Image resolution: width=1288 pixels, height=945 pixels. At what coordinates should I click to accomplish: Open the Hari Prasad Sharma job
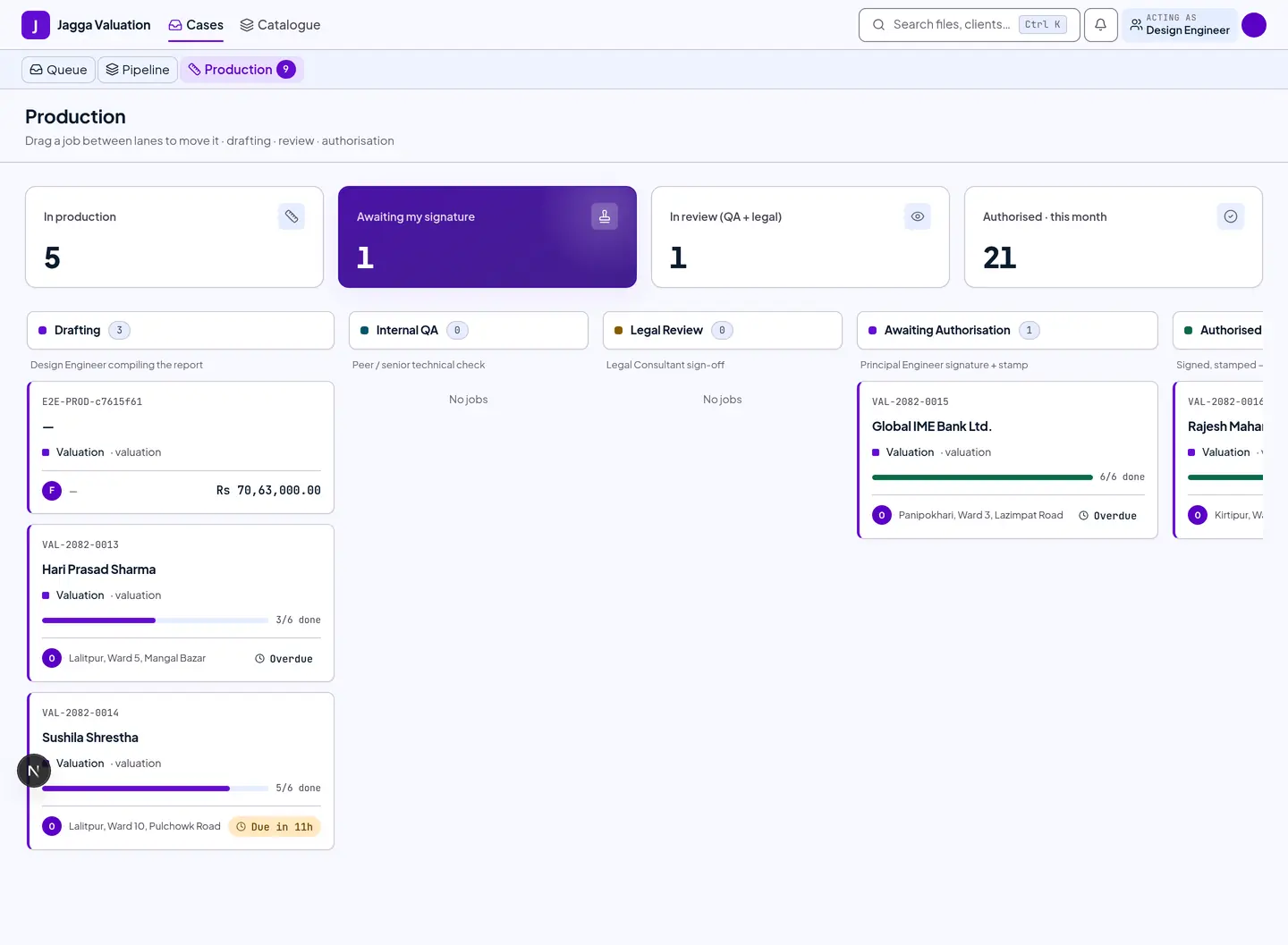click(181, 603)
